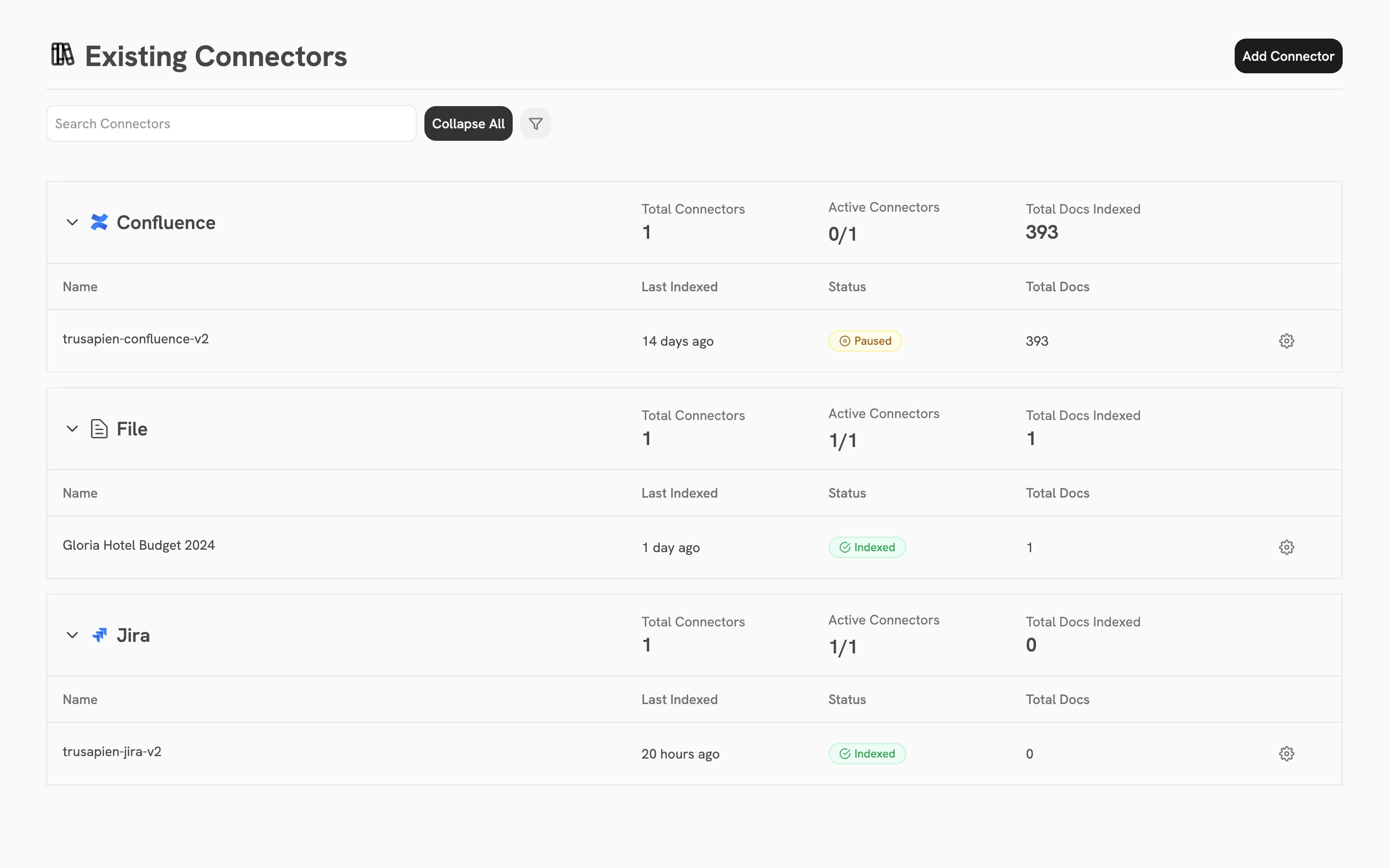Open settings gear for trusapien-confluence-v2
1389x868 pixels.
(x=1286, y=340)
